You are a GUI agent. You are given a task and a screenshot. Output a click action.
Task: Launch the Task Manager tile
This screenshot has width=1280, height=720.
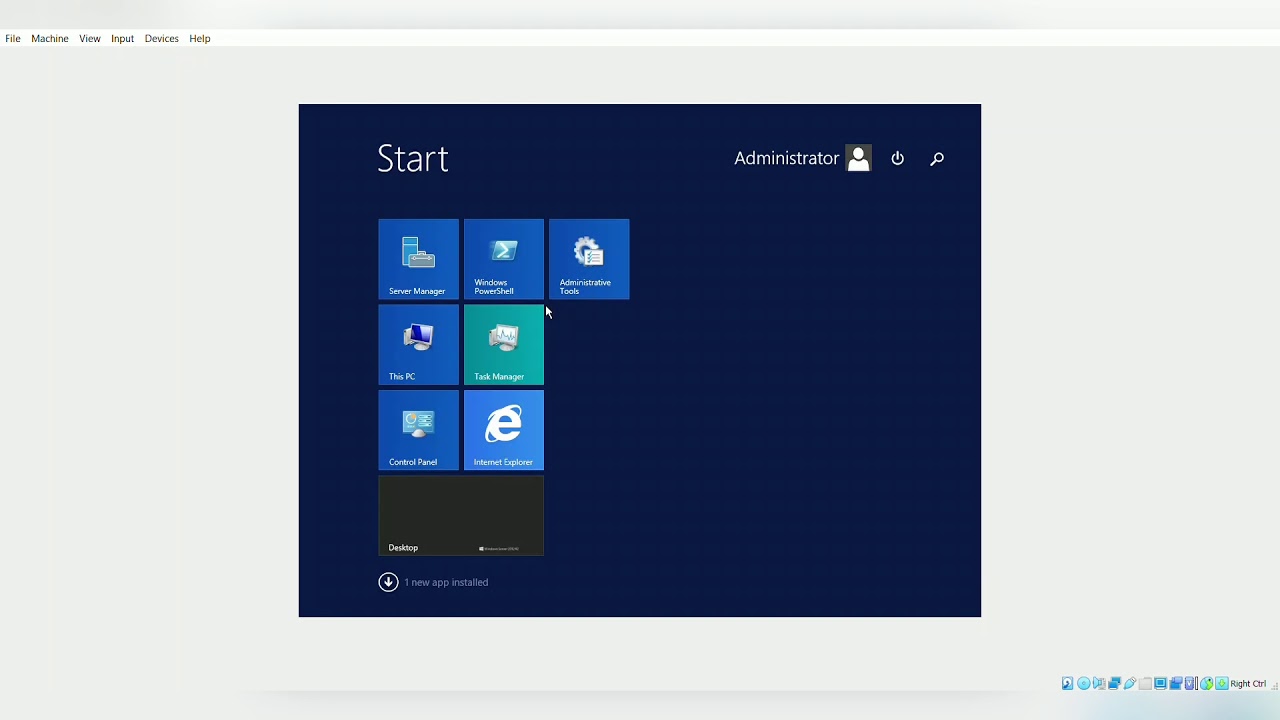click(504, 345)
